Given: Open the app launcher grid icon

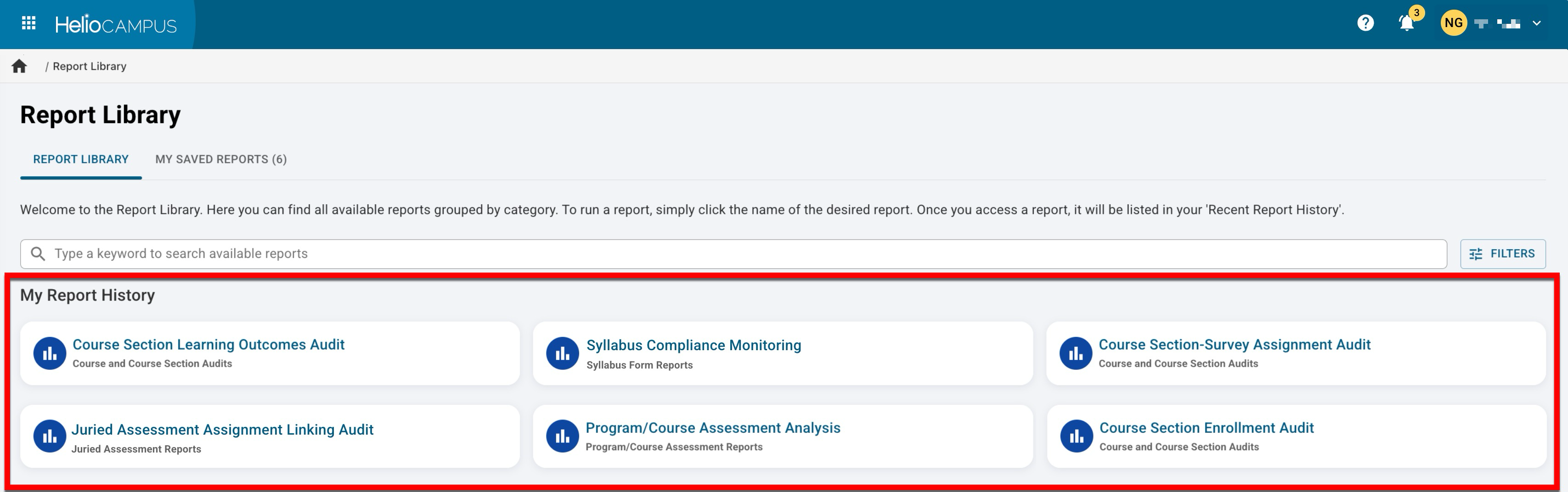Looking at the screenshot, I should click(28, 24).
